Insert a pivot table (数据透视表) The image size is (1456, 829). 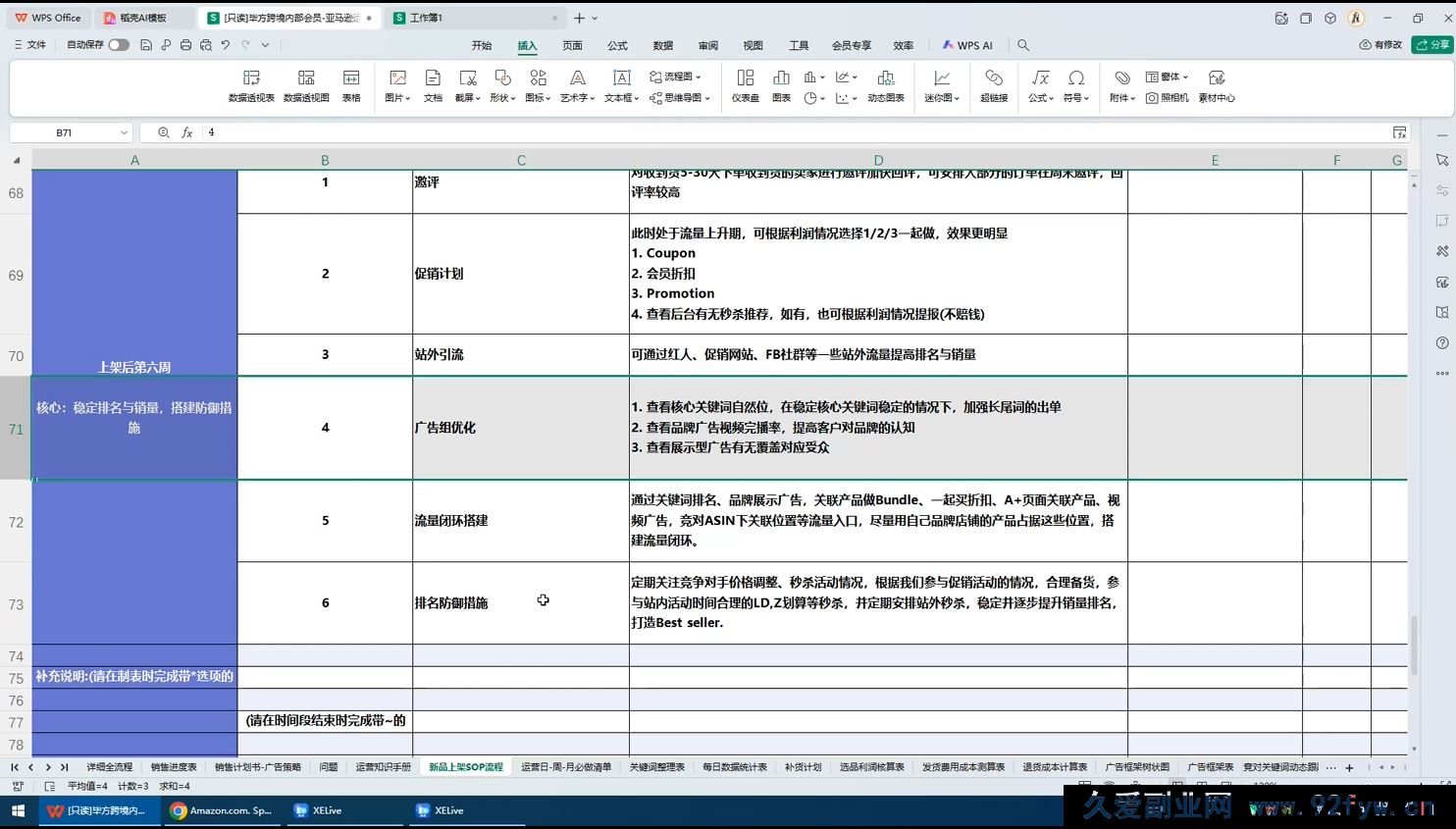251,85
